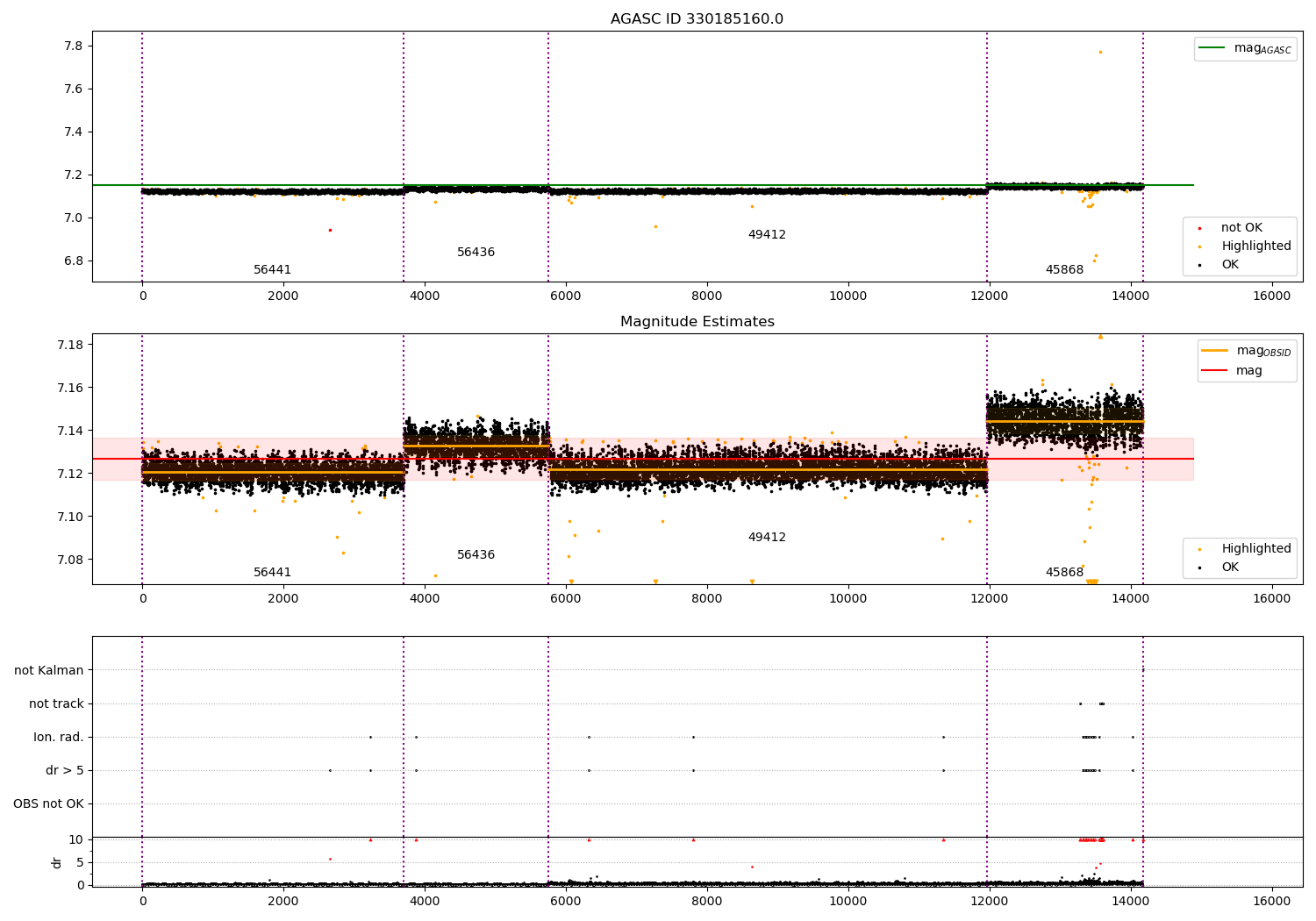
Task: Click the "OK" entry in middle plot legend
Action: 1219,568
